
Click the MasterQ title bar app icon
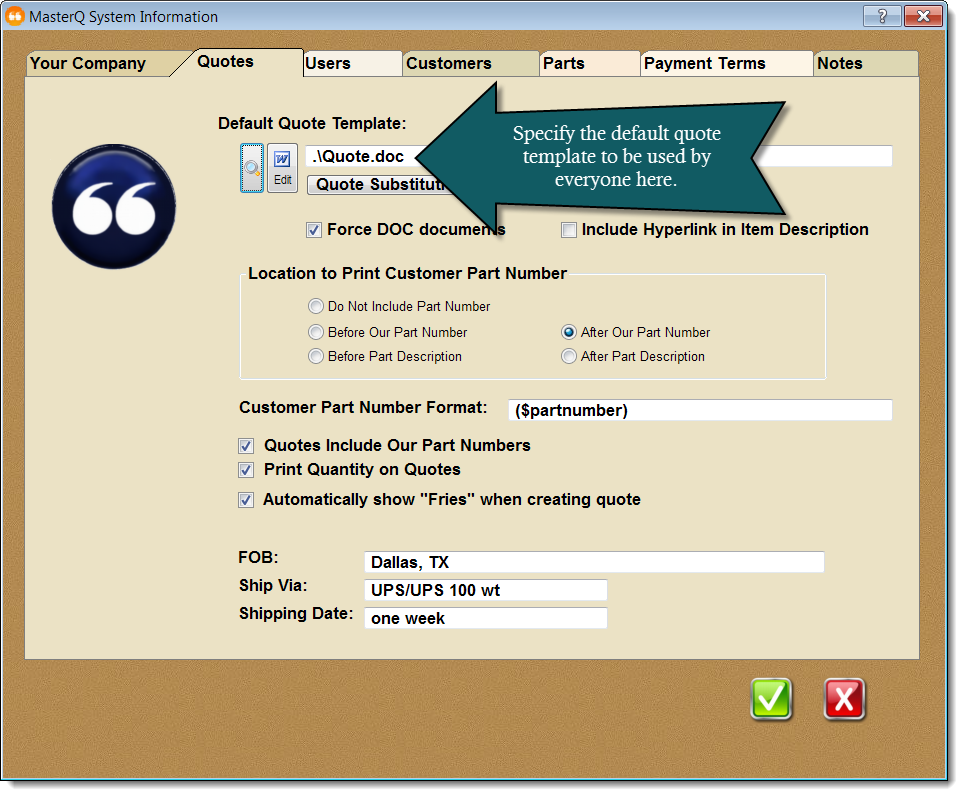click(x=15, y=16)
